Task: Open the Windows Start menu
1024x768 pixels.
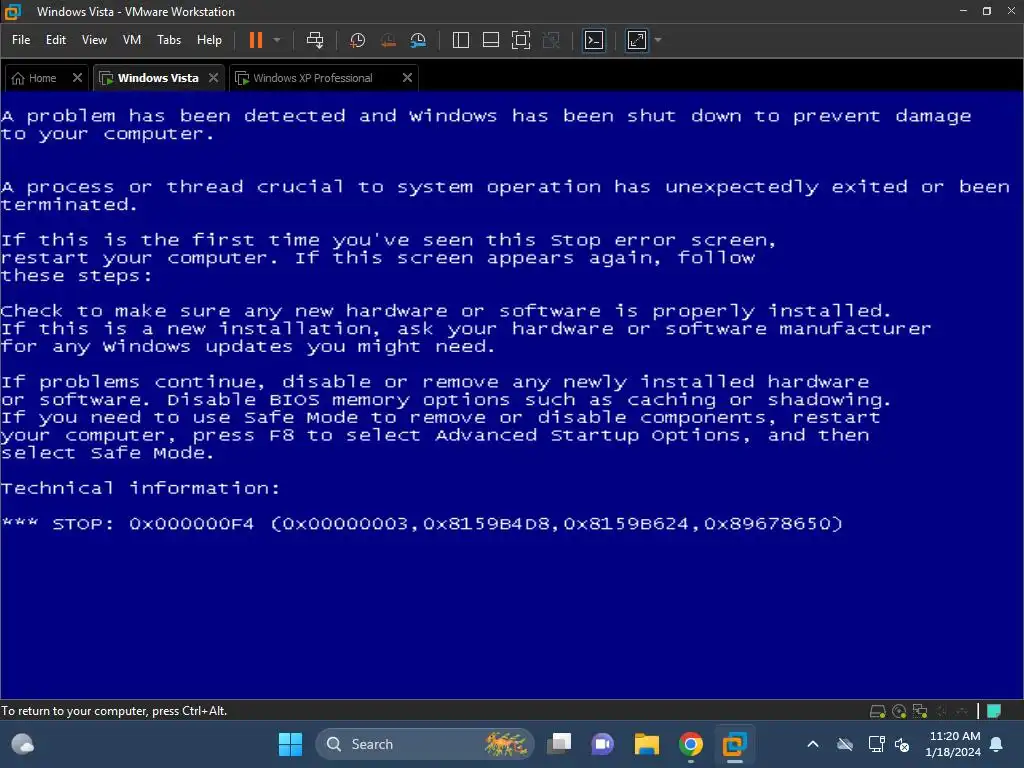Action: point(291,744)
